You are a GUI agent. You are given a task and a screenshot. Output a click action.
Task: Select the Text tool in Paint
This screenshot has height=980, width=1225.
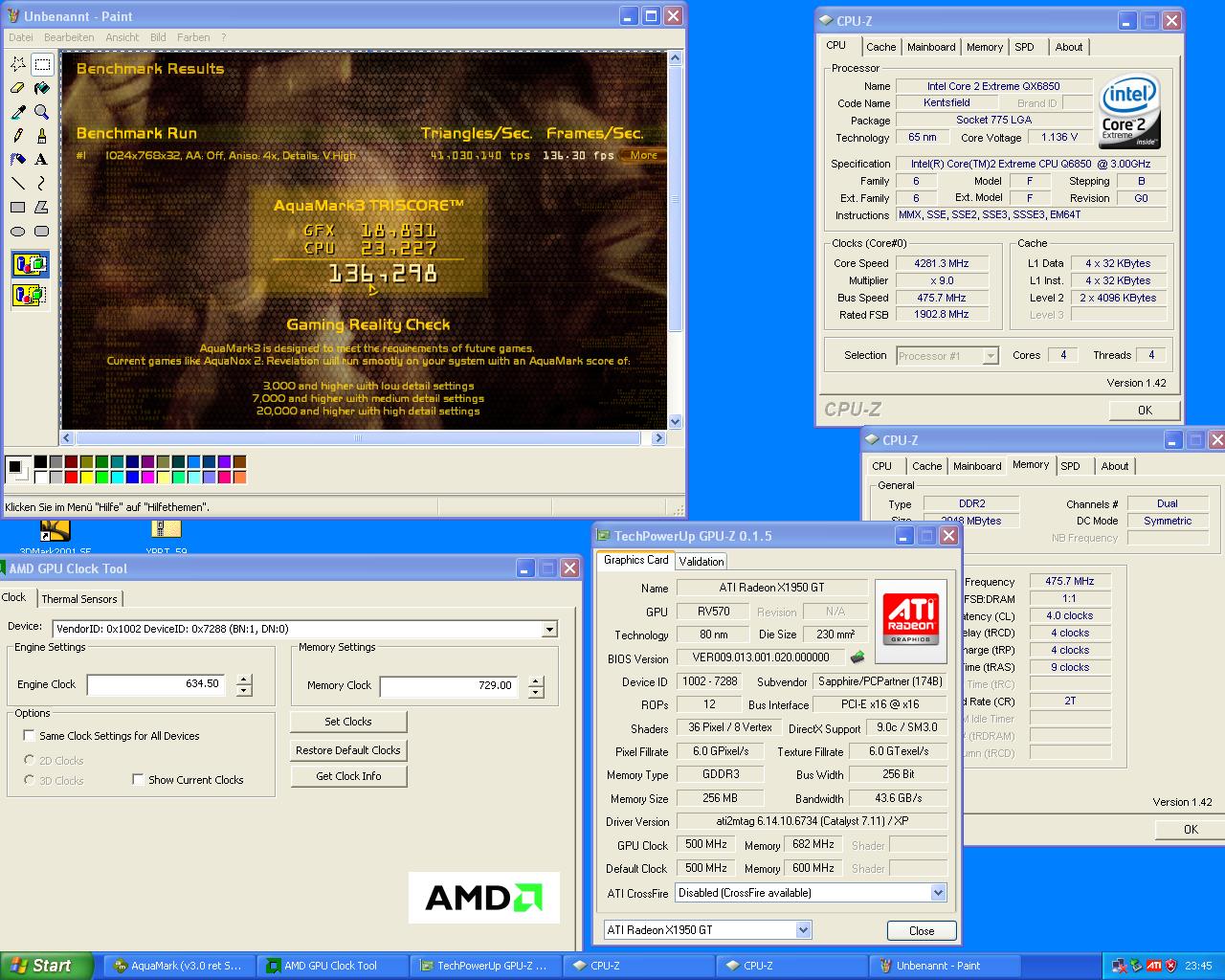[x=42, y=160]
